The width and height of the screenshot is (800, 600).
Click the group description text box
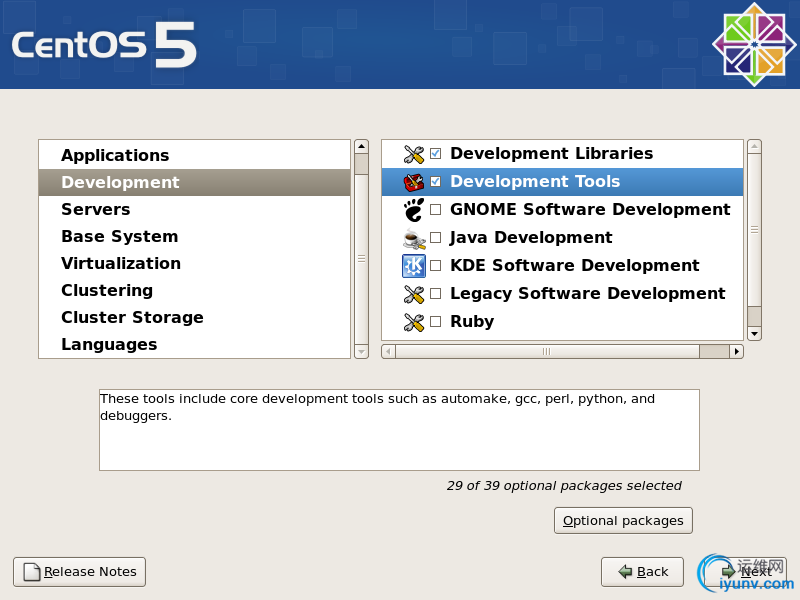click(399, 430)
